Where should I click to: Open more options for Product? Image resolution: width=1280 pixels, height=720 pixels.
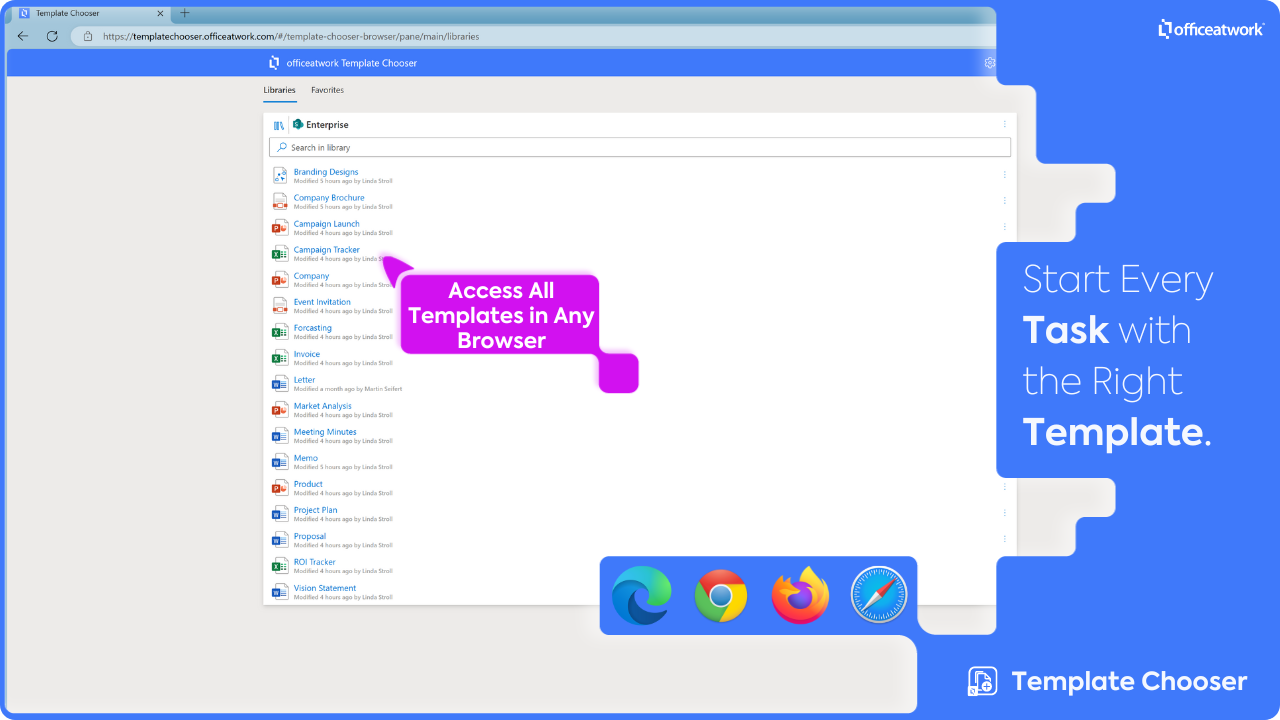tap(1005, 487)
